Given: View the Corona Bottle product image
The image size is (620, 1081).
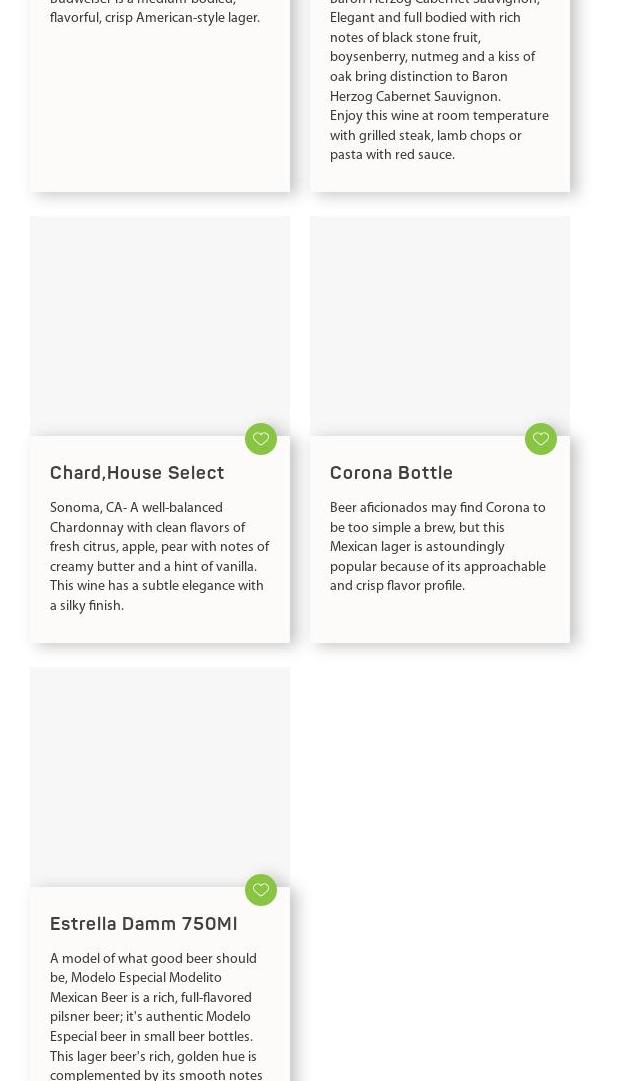Looking at the screenshot, I should point(440,326).
